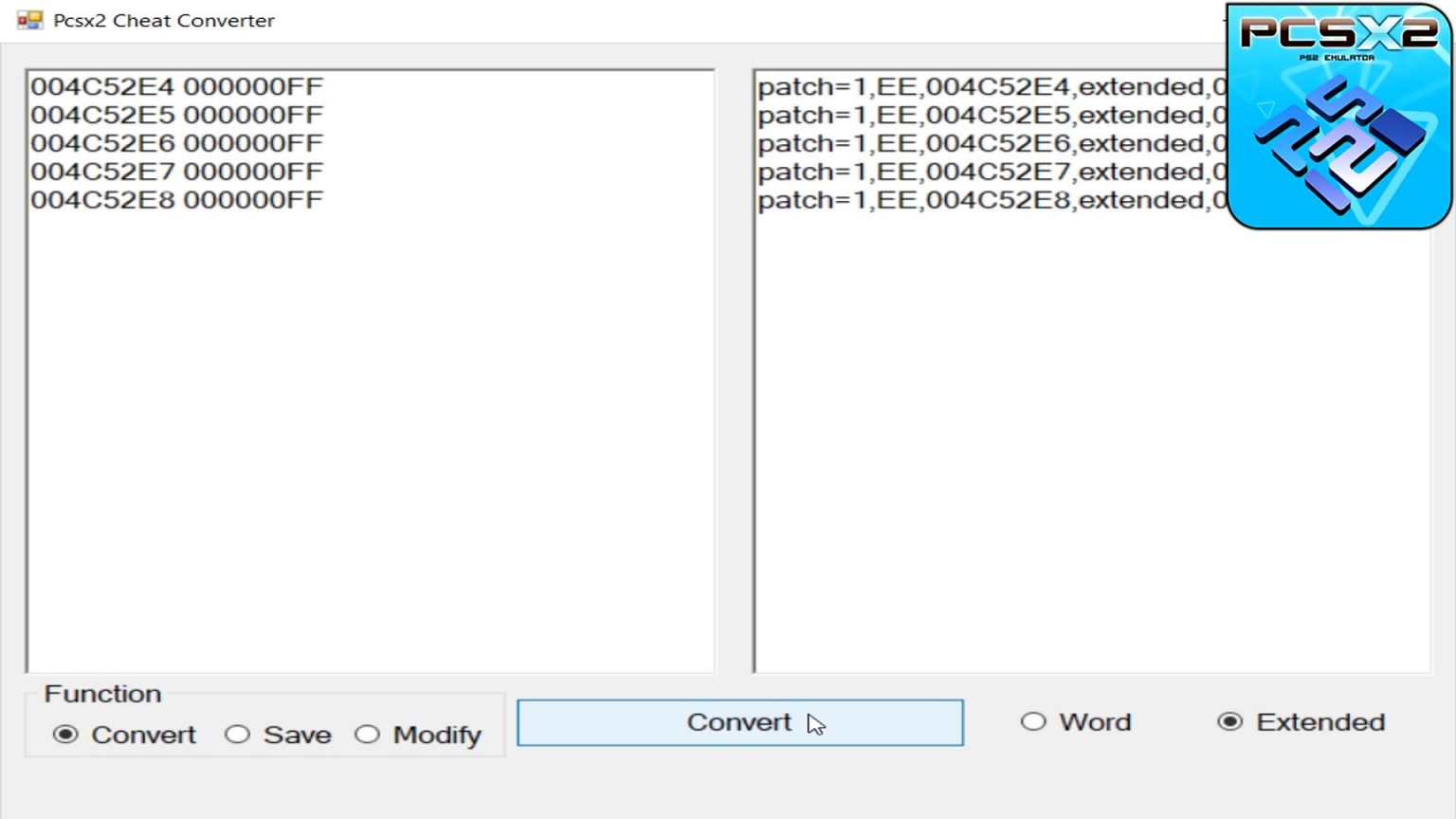Select the Save function radio button
The image size is (1456, 819).
[x=239, y=735]
